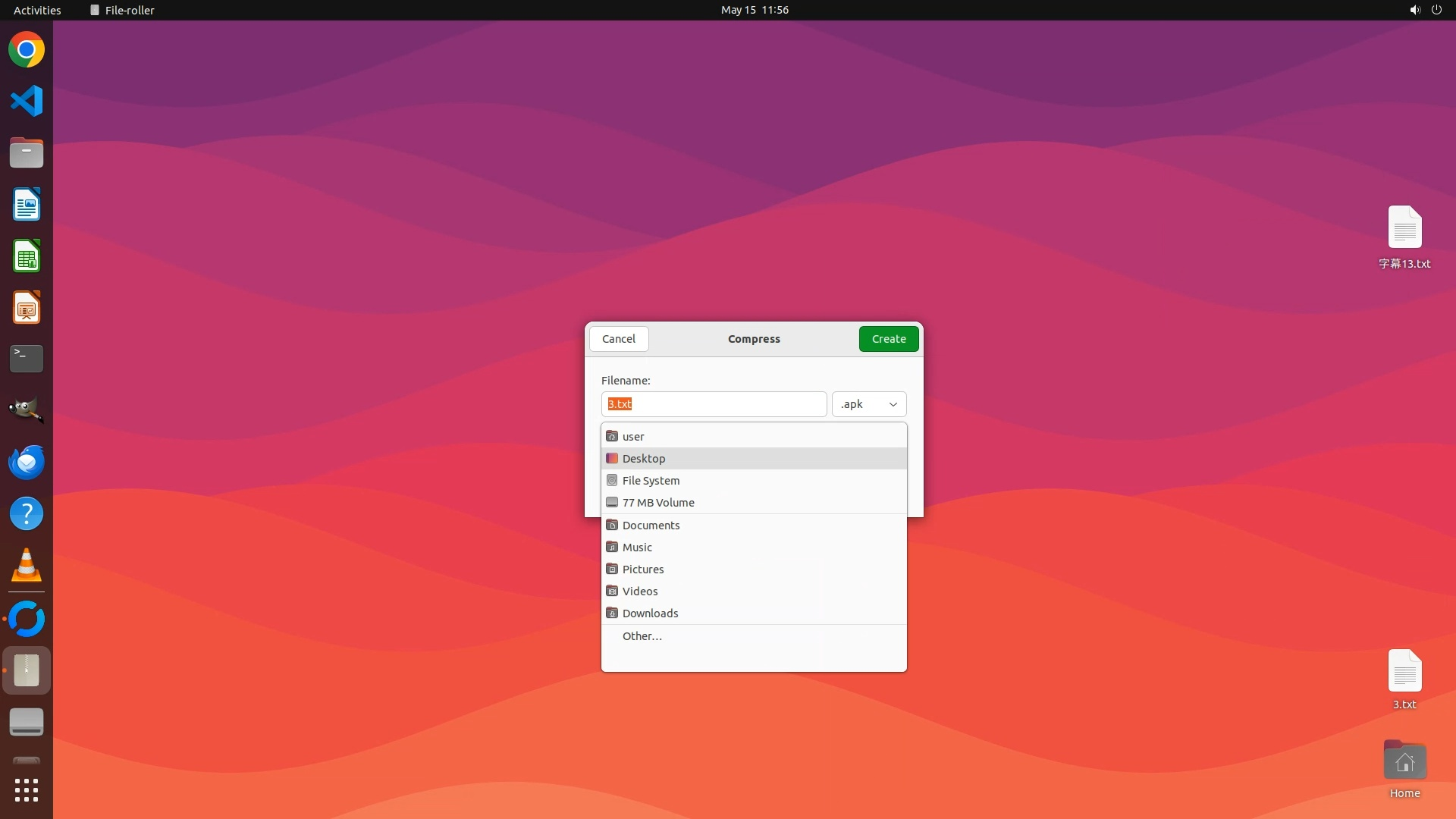Open system volume indicator in top bar
The image size is (1456, 819).
pyautogui.click(x=1414, y=10)
